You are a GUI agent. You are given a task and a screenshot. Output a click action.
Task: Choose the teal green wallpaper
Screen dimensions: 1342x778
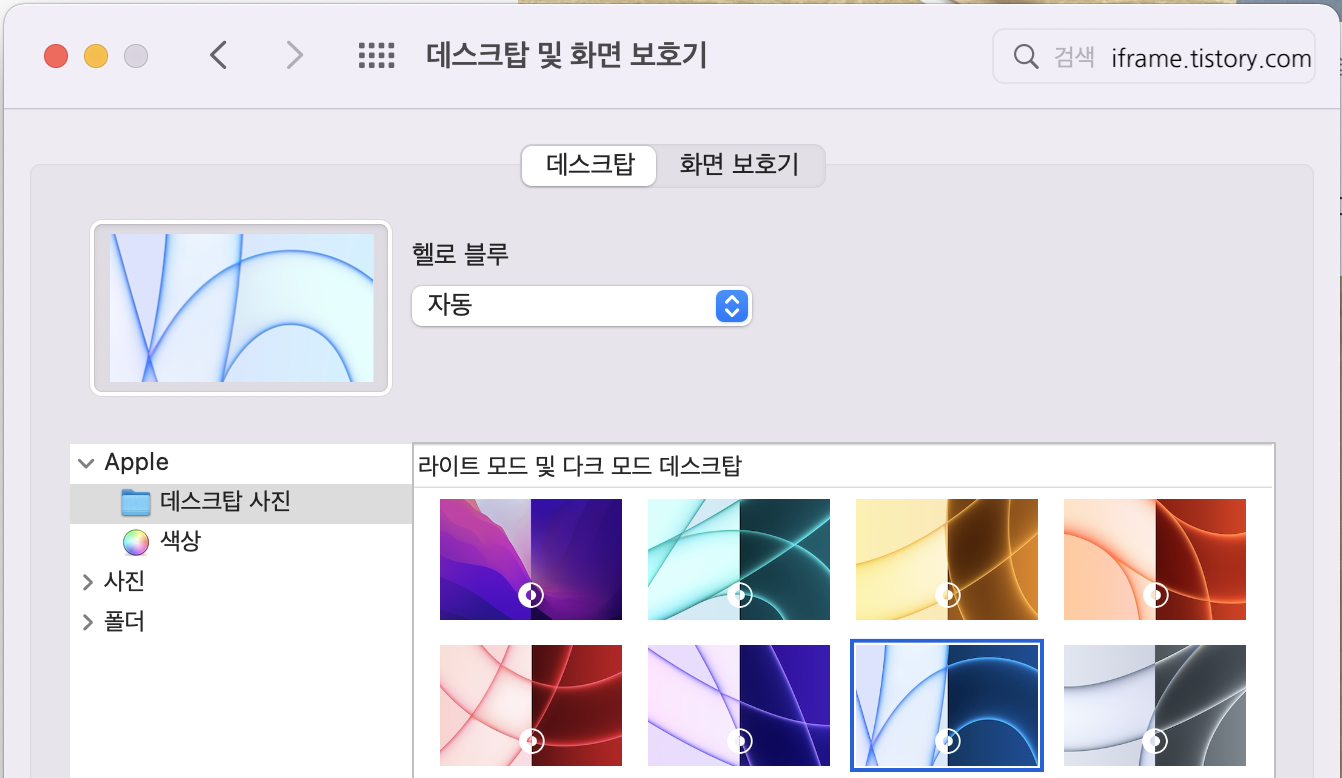pos(739,559)
